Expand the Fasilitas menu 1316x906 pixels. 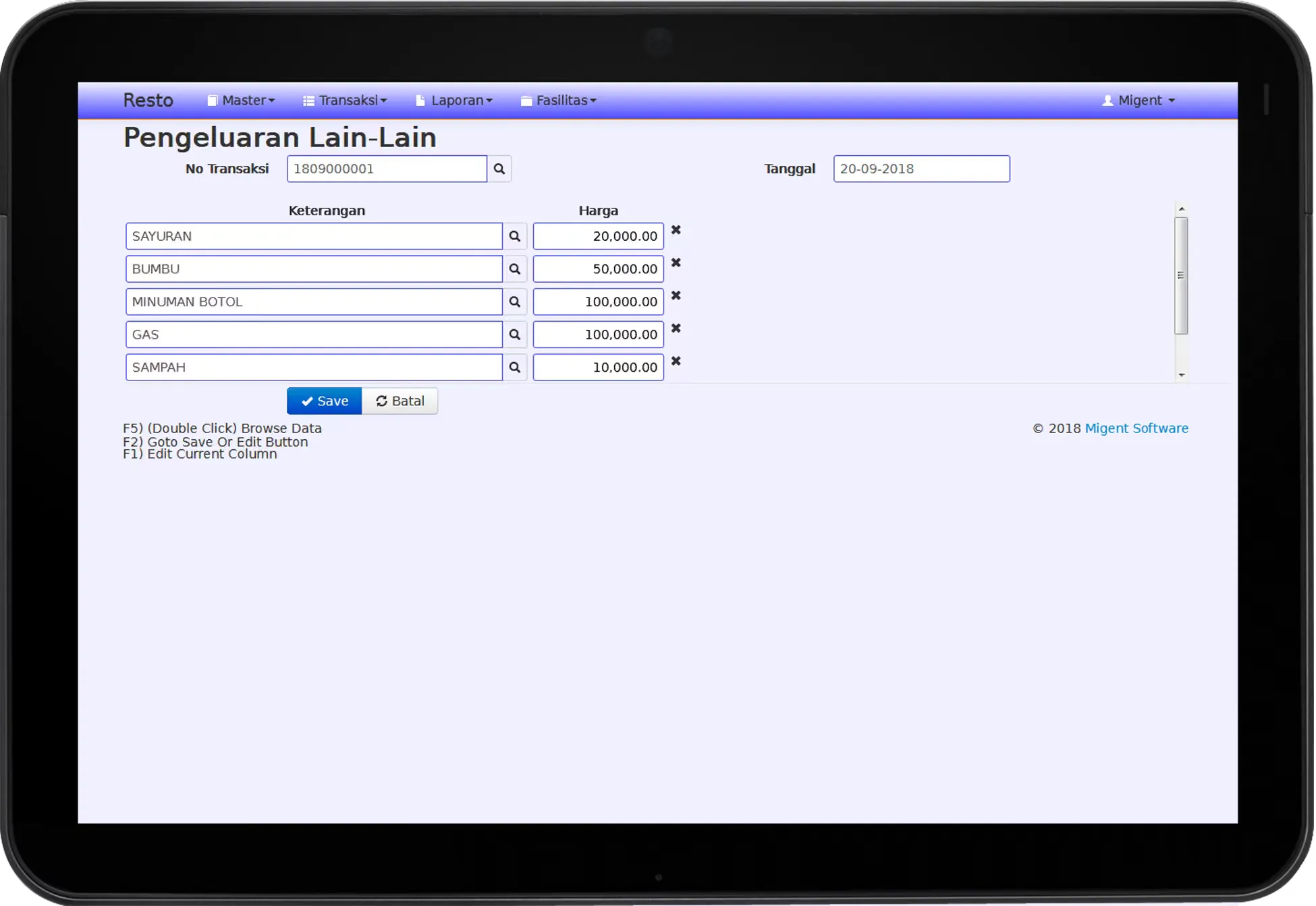tap(559, 101)
